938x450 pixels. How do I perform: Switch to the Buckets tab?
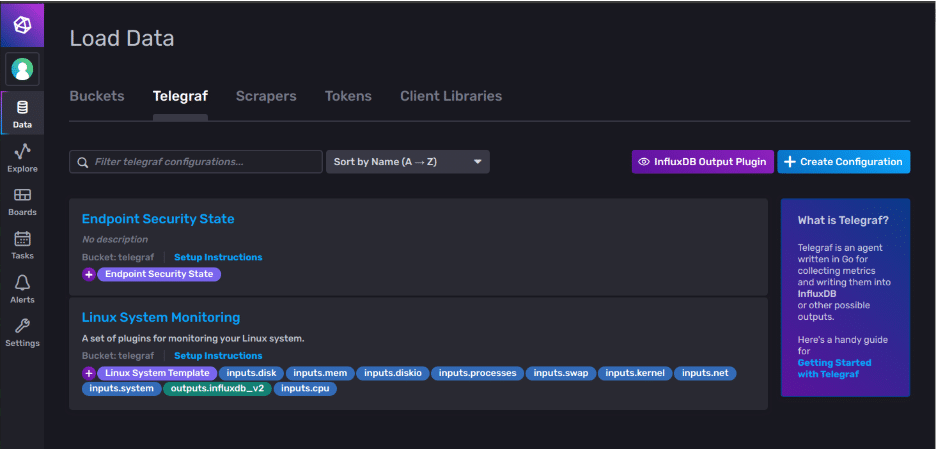tap(97, 96)
